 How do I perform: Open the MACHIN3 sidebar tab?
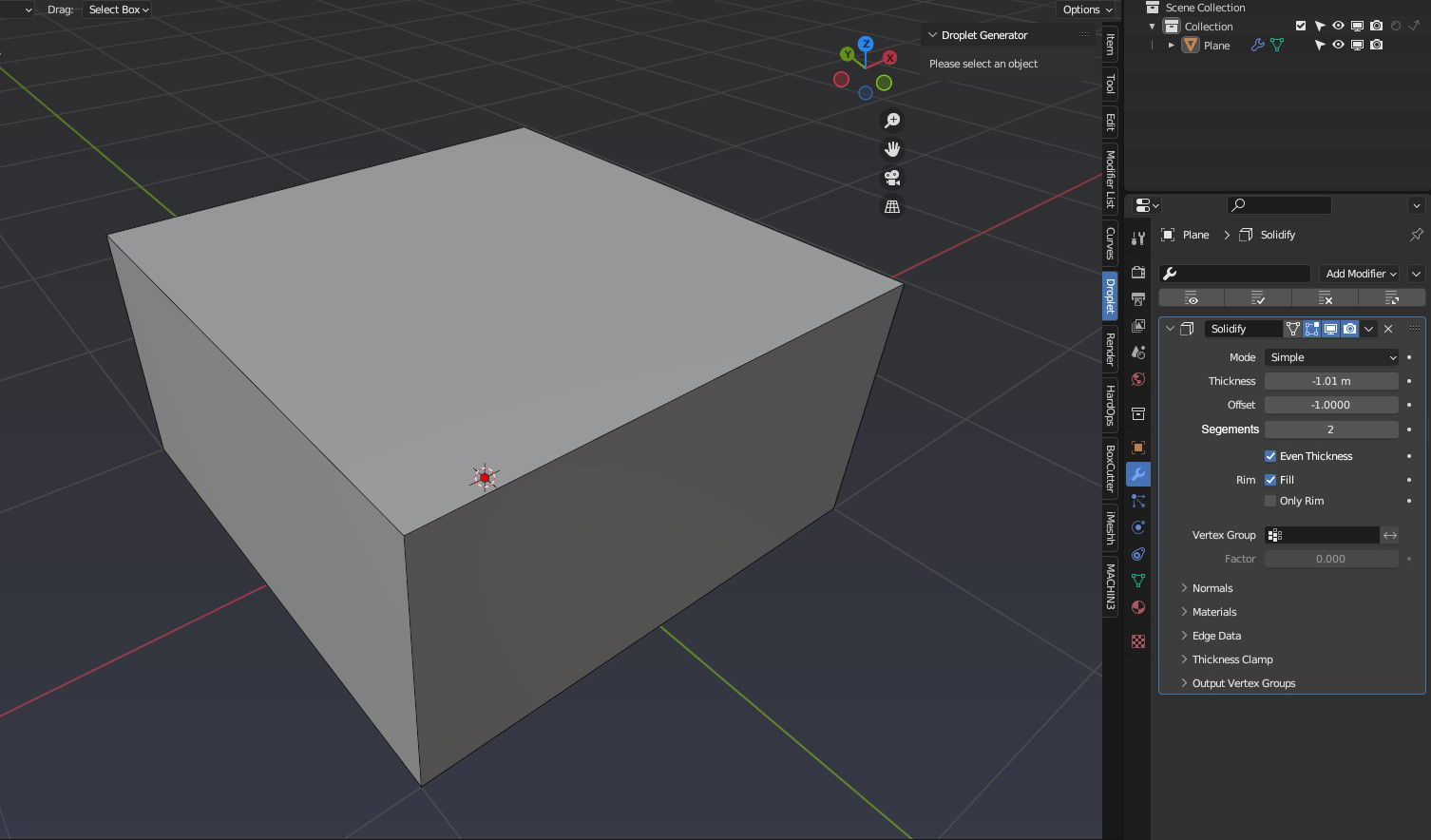[1110, 586]
